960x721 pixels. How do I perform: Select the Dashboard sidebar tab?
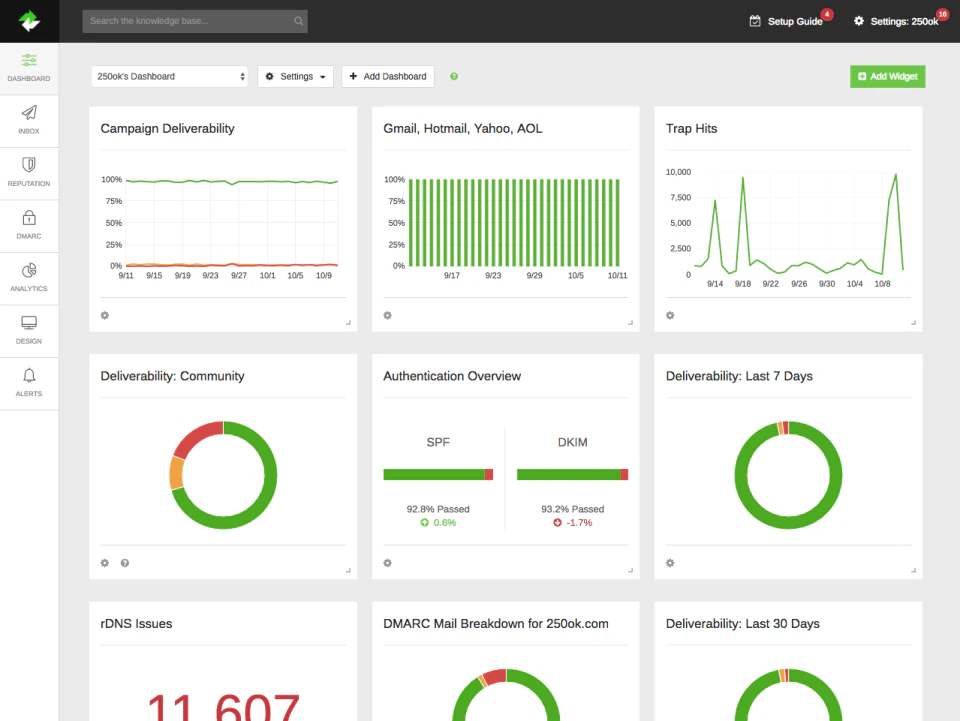point(29,67)
